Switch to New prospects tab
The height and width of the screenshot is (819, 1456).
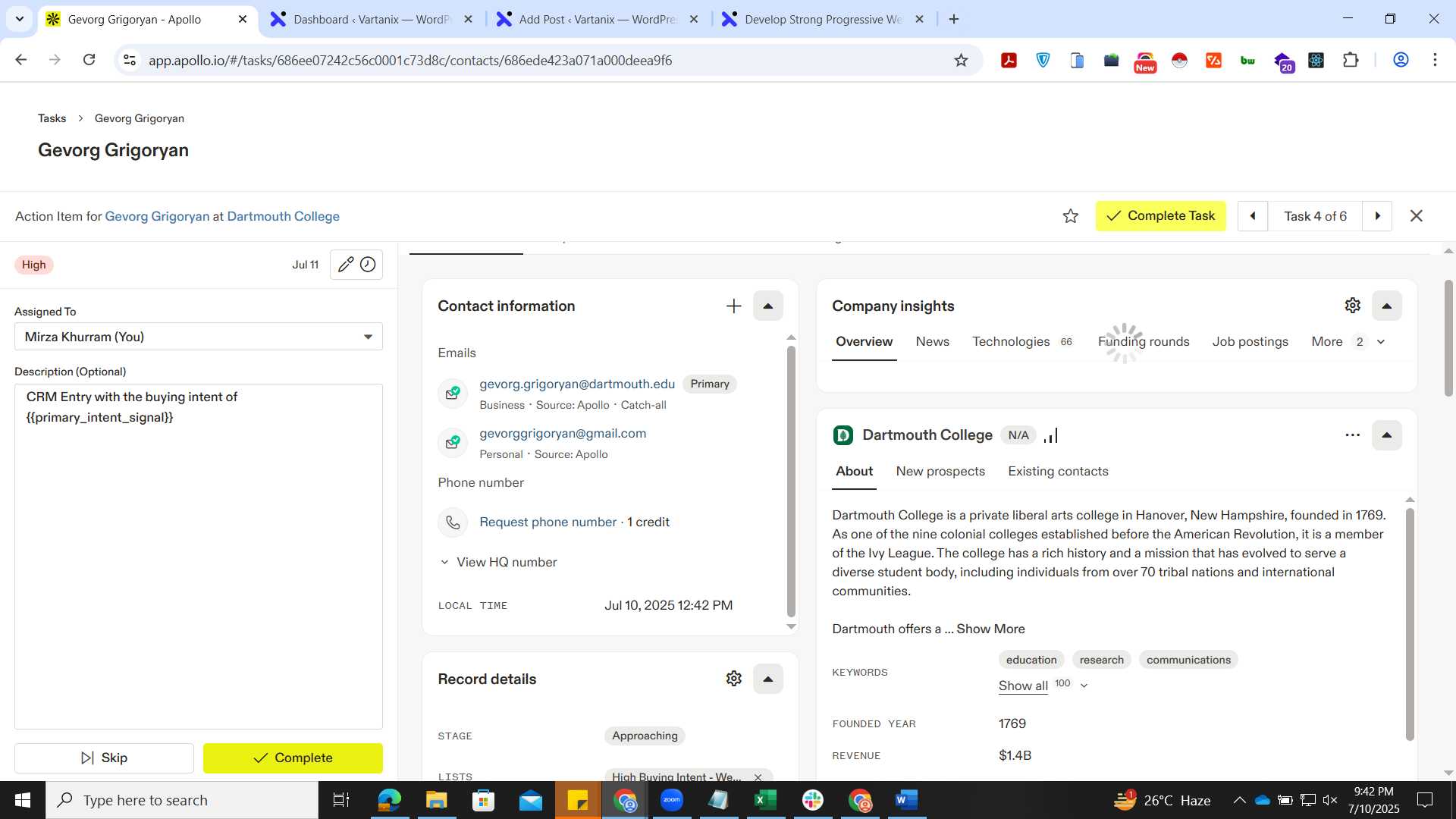[940, 472]
